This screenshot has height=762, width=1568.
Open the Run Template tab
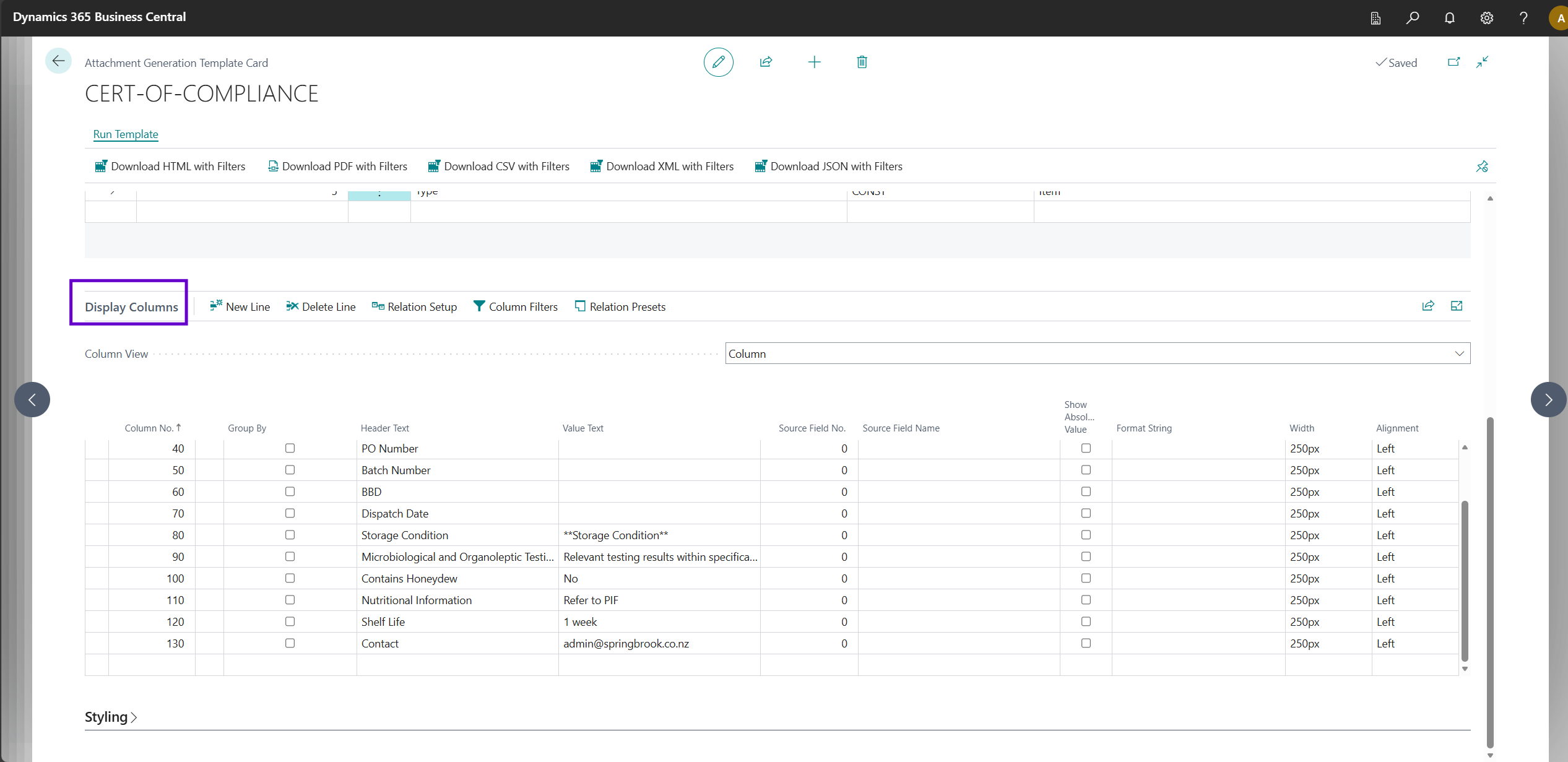click(x=126, y=134)
